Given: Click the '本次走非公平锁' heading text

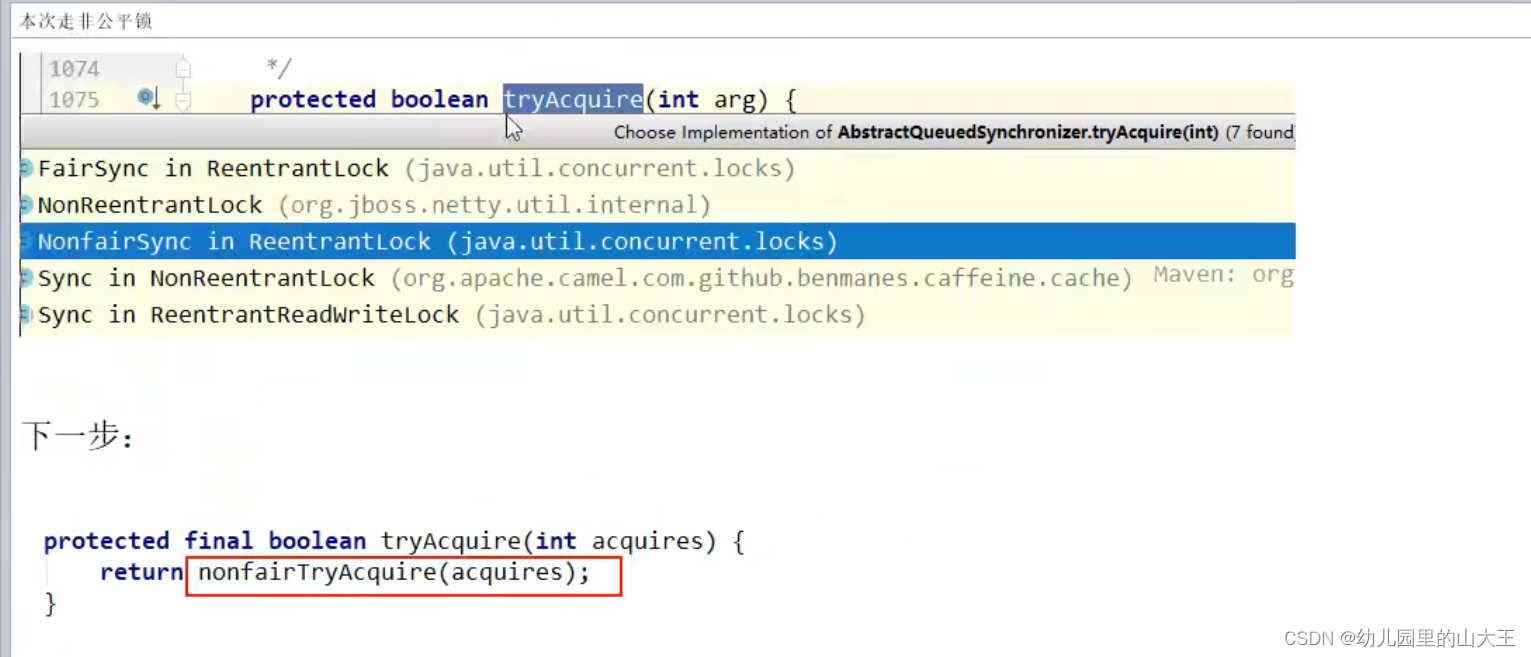Looking at the screenshot, I should 86,21.
